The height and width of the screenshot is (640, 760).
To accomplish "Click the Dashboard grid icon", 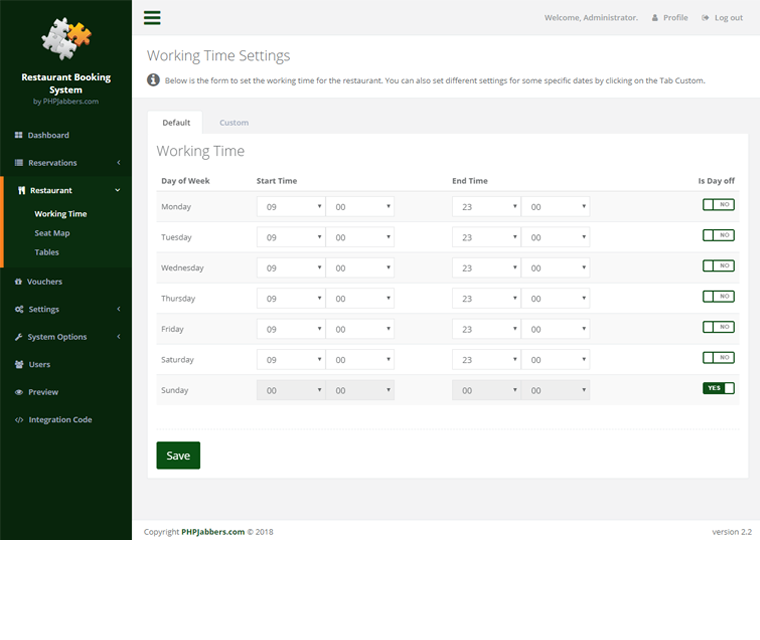I will coord(18,135).
